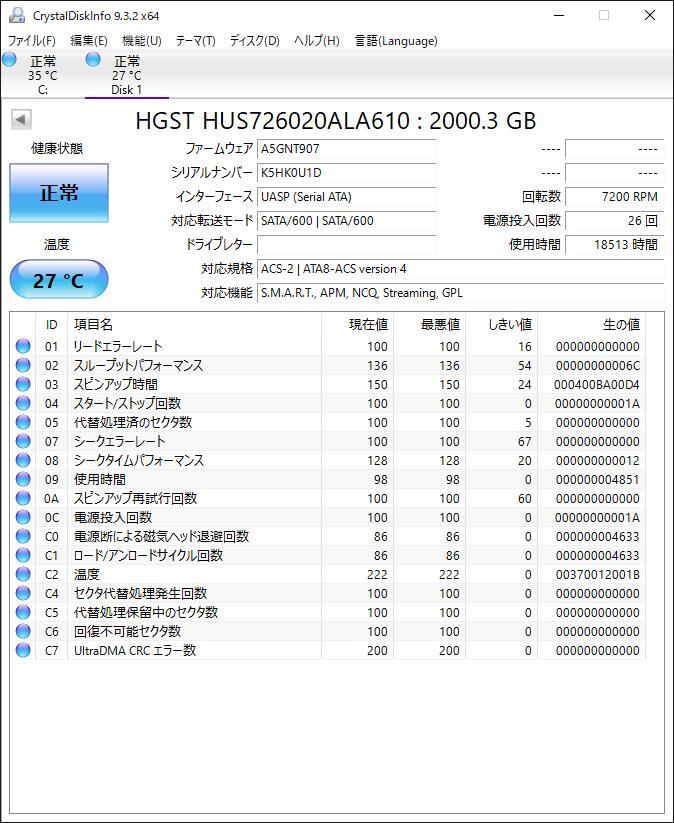Click status orb of row 07 シークエラーレート
The width and height of the screenshot is (674, 823).
[23, 441]
